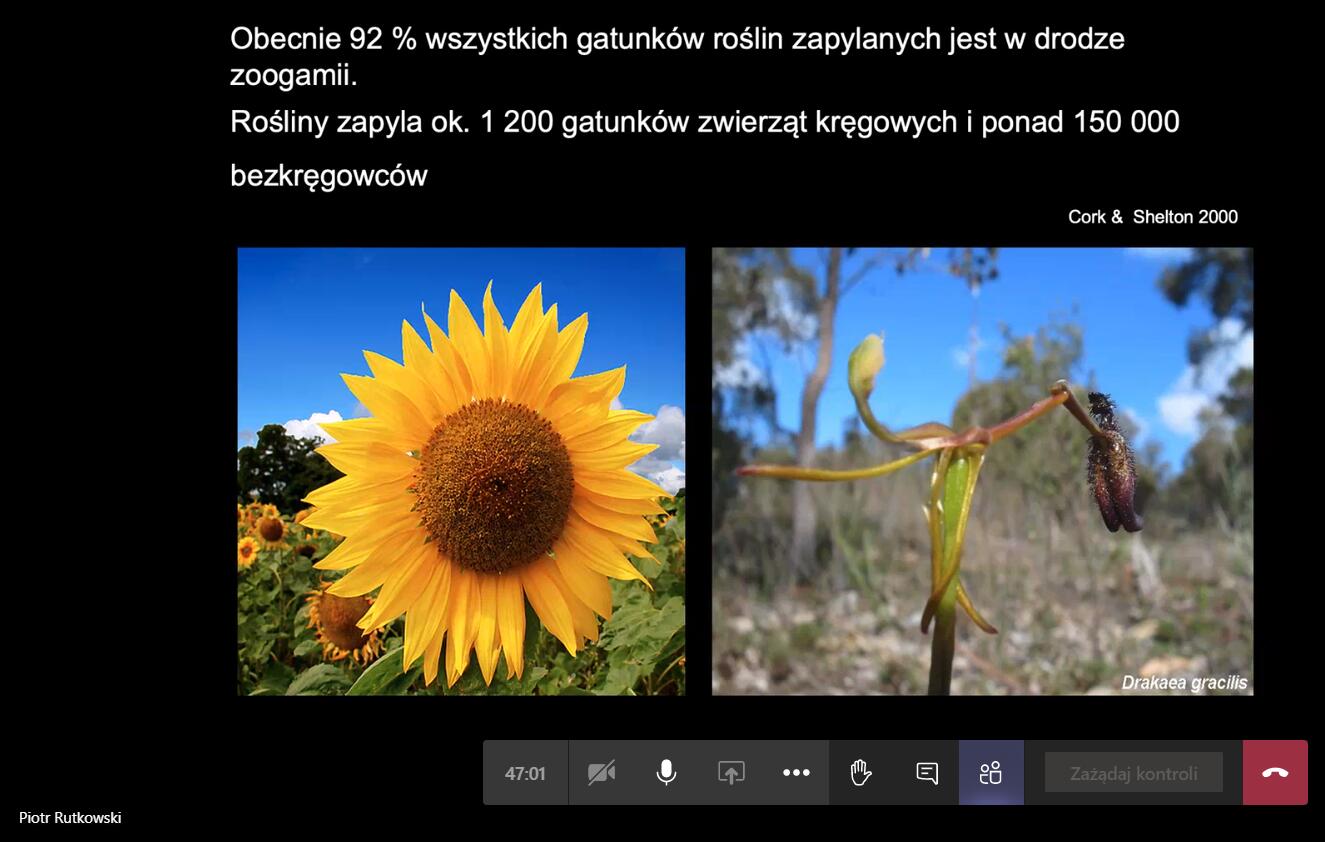Click the 47:01 meeting timer
The image size is (1325, 842).
tap(525, 773)
